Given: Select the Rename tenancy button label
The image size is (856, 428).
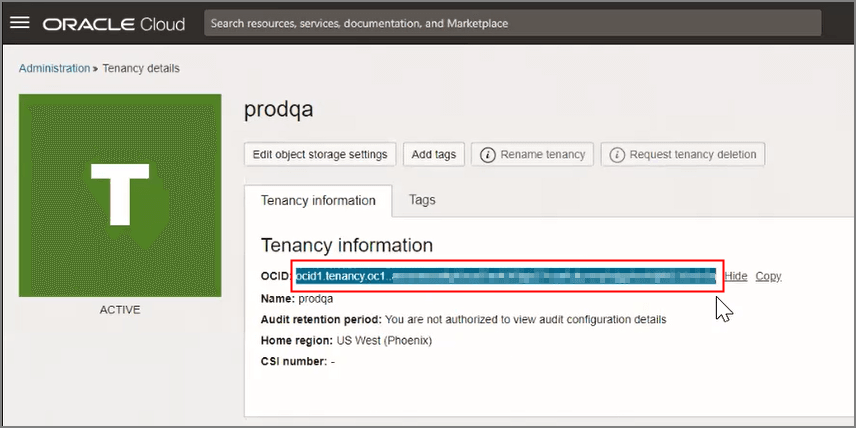Looking at the screenshot, I should click(x=543, y=155).
